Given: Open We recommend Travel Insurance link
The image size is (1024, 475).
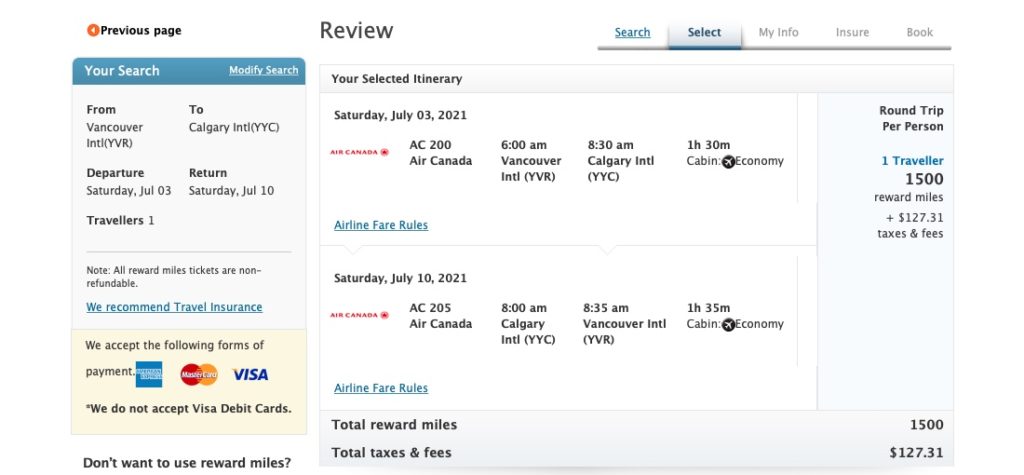Looking at the screenshot, I should tap(174, 307).
